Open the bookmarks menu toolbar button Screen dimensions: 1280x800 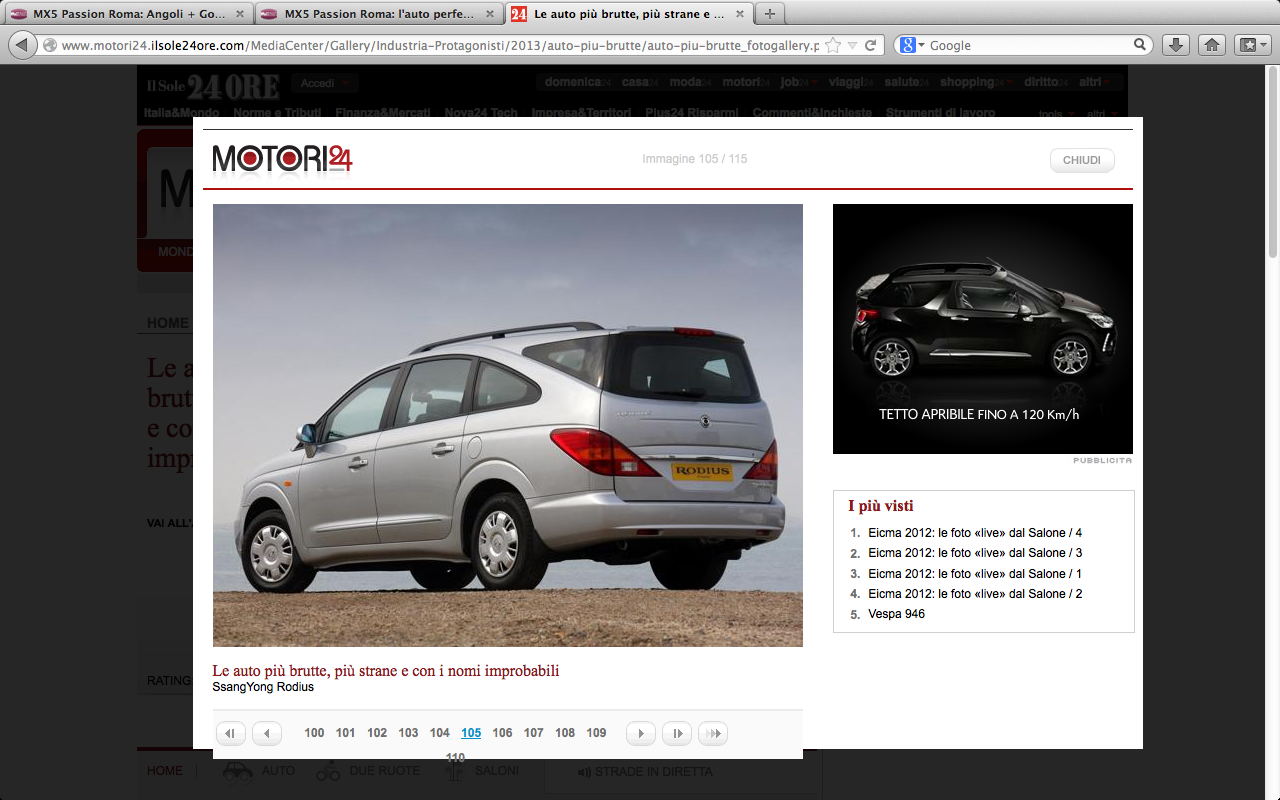[1252, 45]
